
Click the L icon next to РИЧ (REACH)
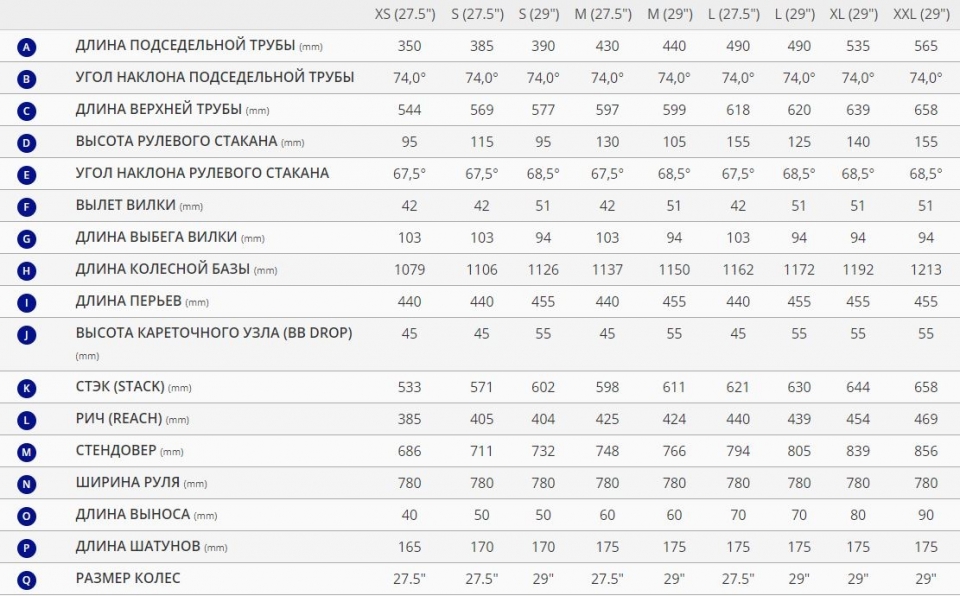pos(26,420)
